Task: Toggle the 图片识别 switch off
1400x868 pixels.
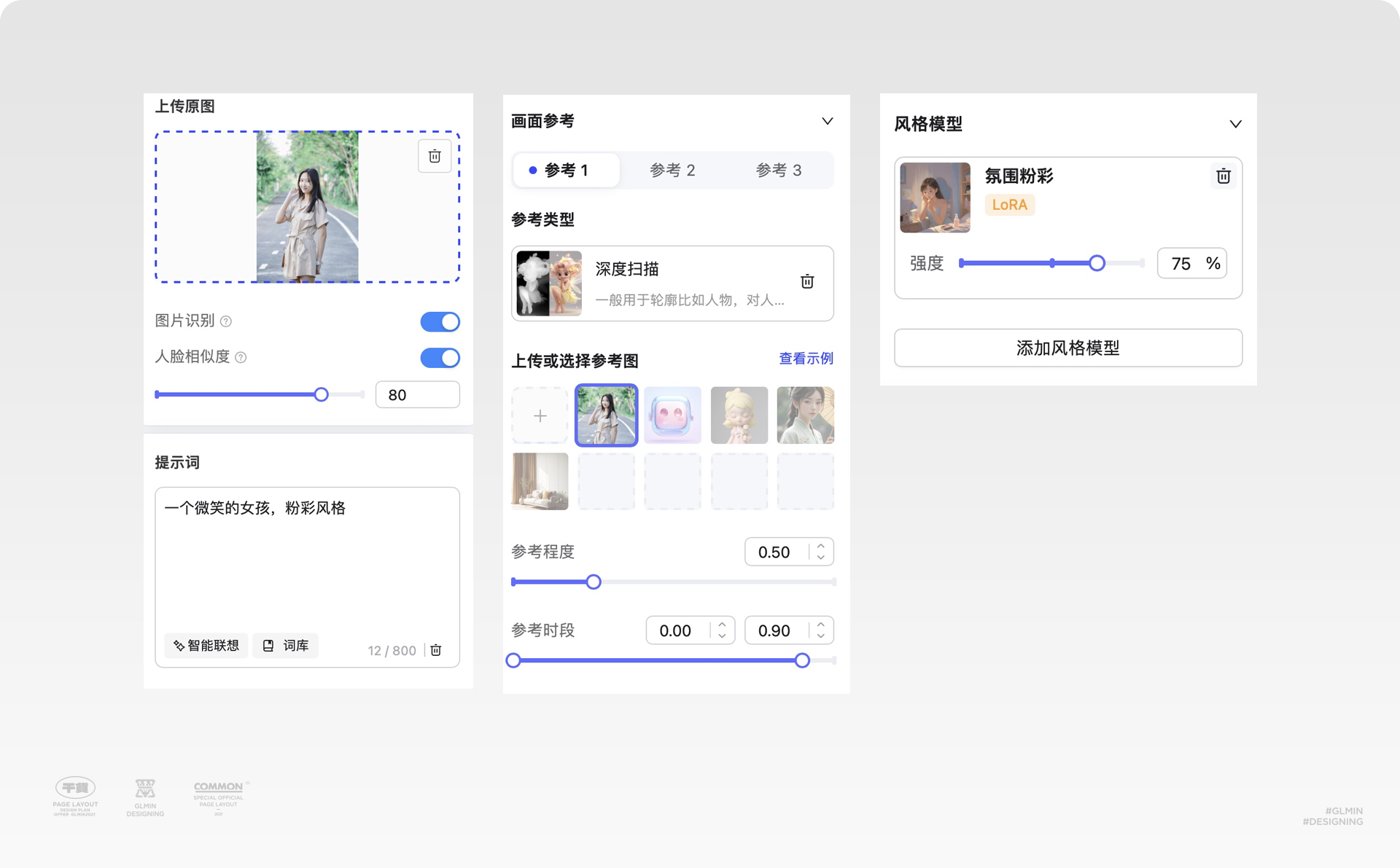Action: (x=440, y=321)
